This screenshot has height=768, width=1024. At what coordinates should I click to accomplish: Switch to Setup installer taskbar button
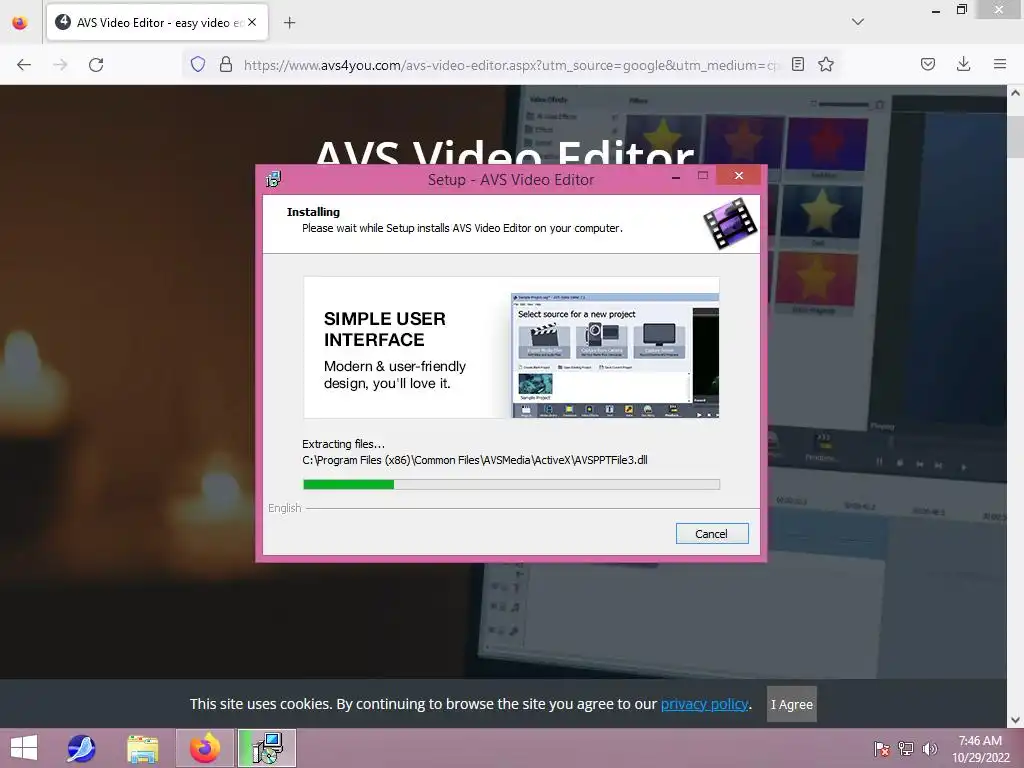(267, 748)
